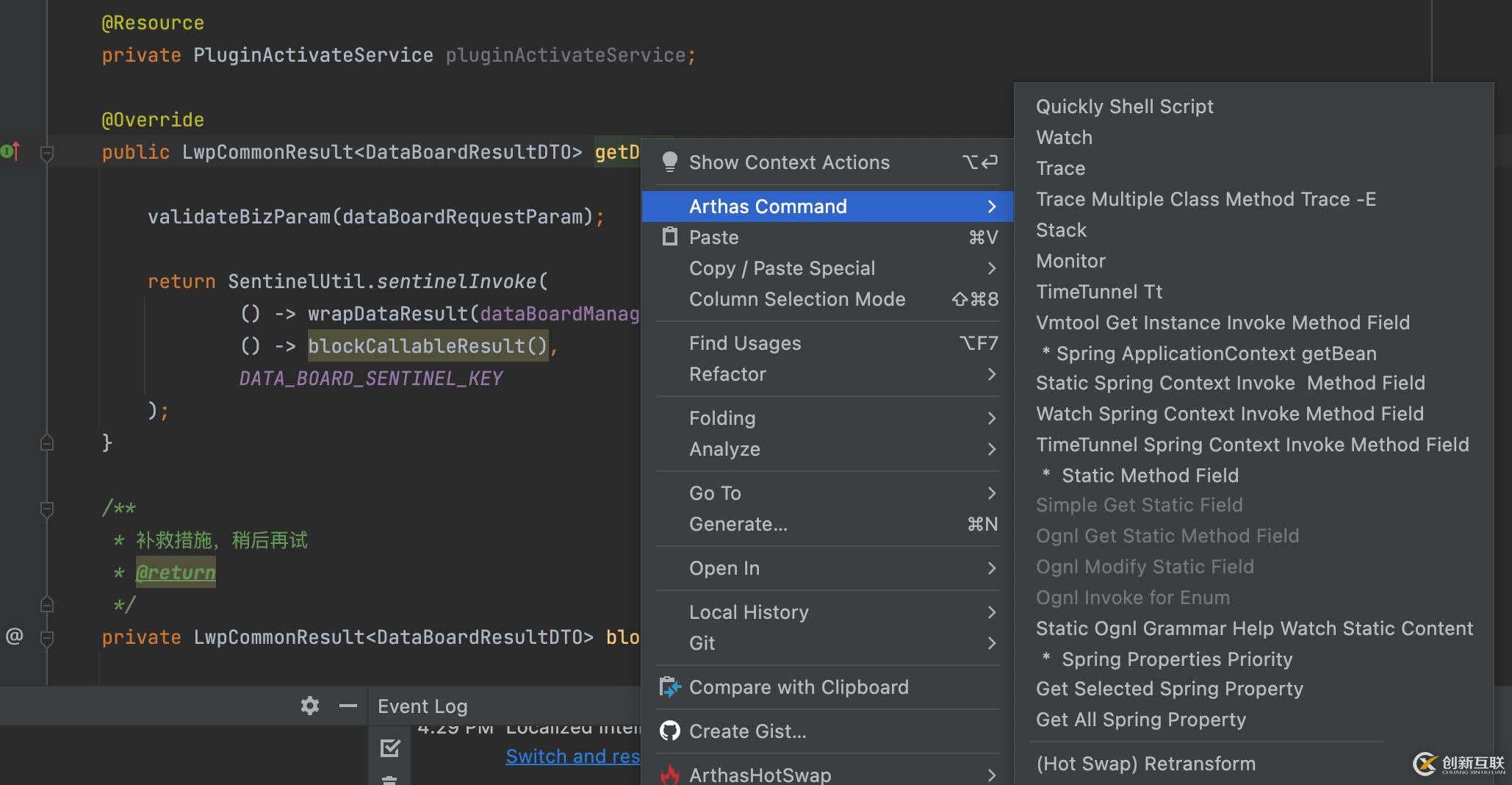Click the Compare with Clipboard icon

pyautogui.click(x=670, y=687)
